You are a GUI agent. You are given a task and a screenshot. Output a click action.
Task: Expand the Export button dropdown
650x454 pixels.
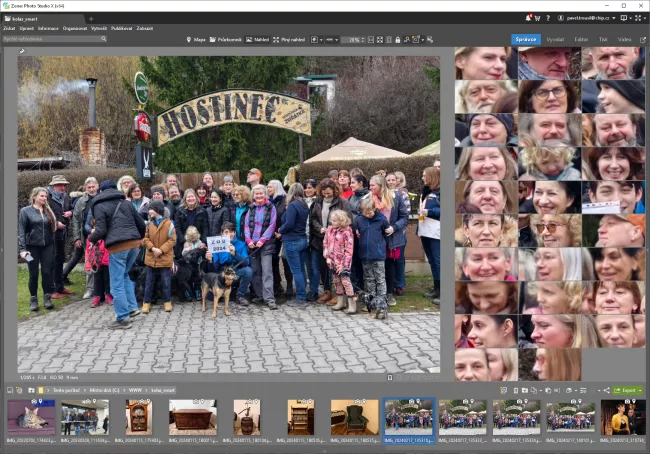pyautogui.click(x=641, y=390)
